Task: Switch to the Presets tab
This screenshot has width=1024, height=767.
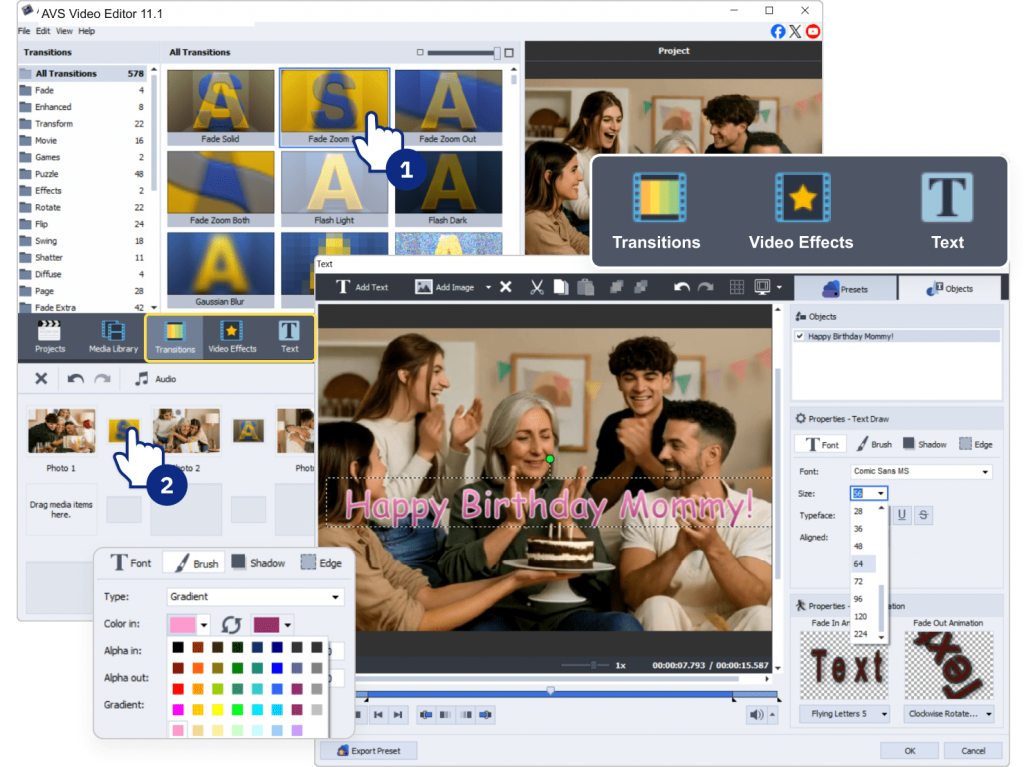Action: coord(844,289)
